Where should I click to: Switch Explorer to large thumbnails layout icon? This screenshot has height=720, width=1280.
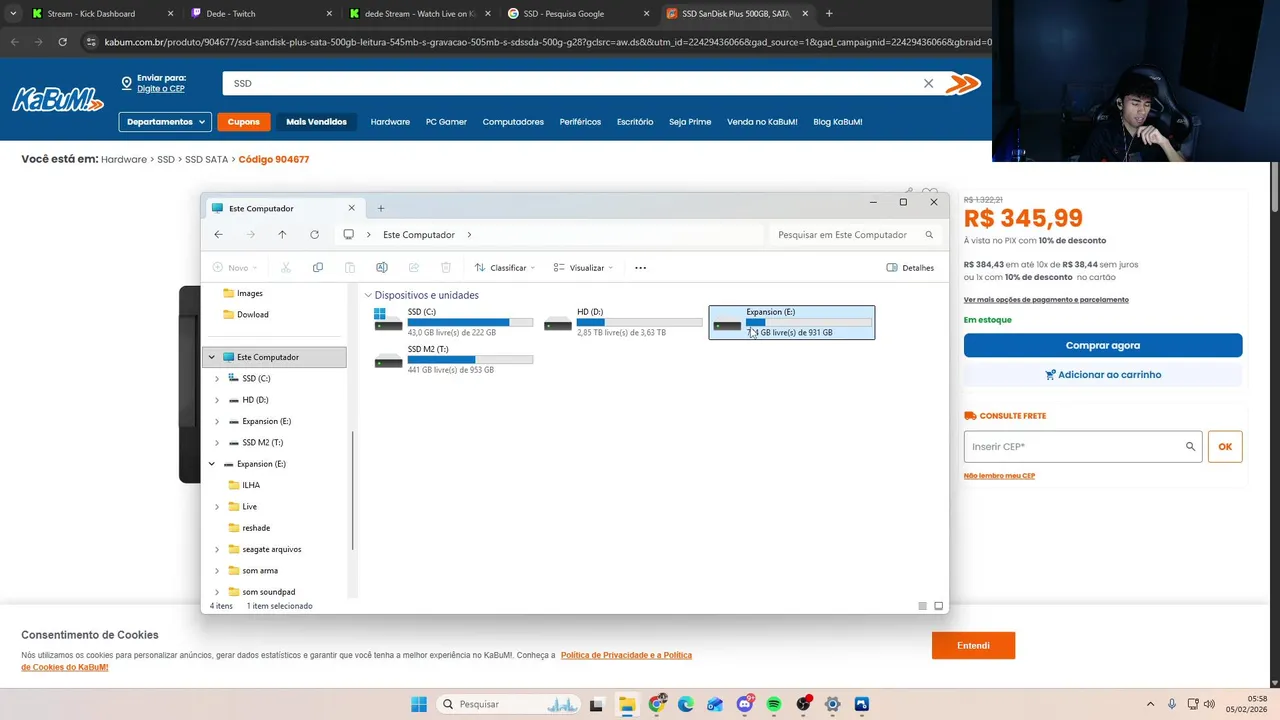(938, 606)
